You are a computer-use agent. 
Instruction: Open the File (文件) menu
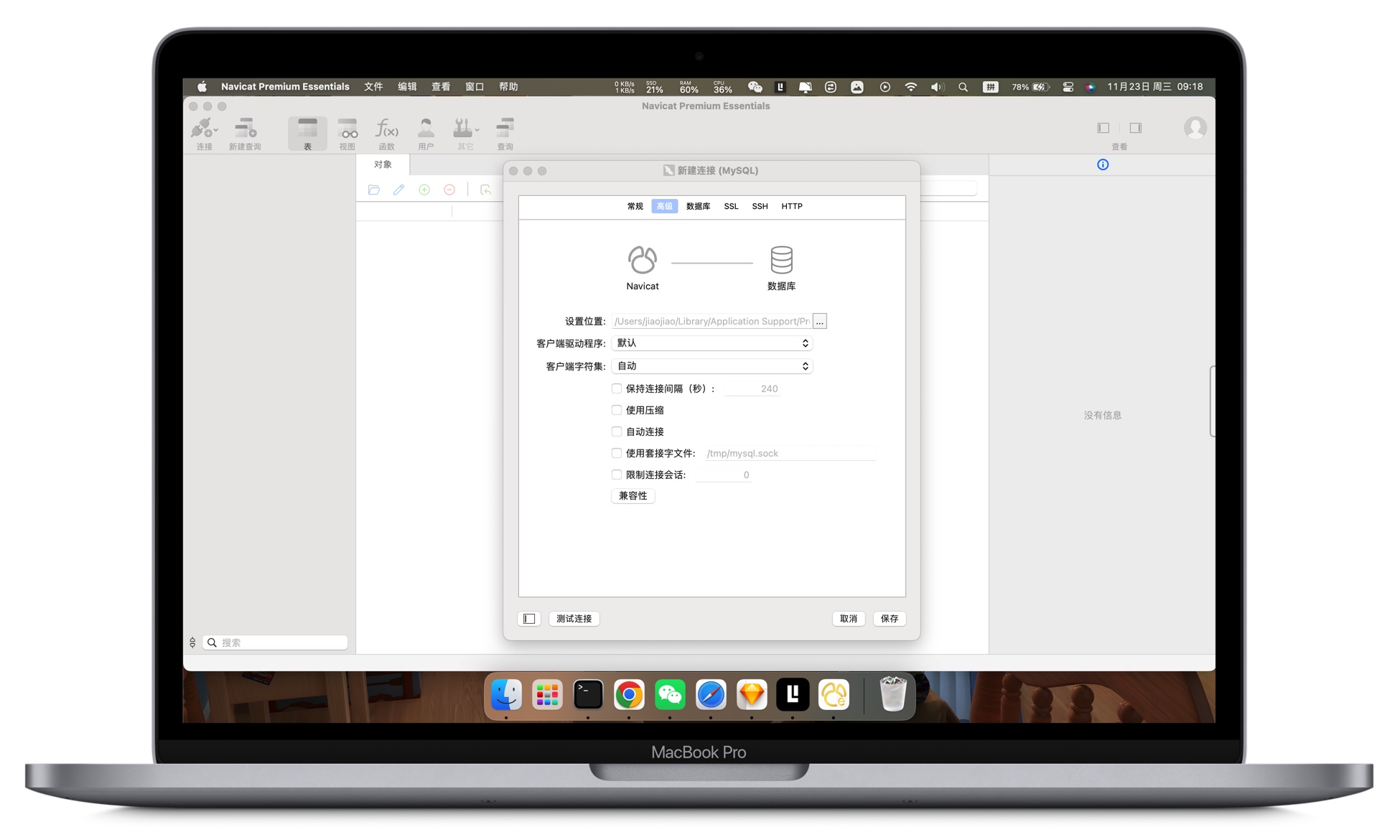373,87
